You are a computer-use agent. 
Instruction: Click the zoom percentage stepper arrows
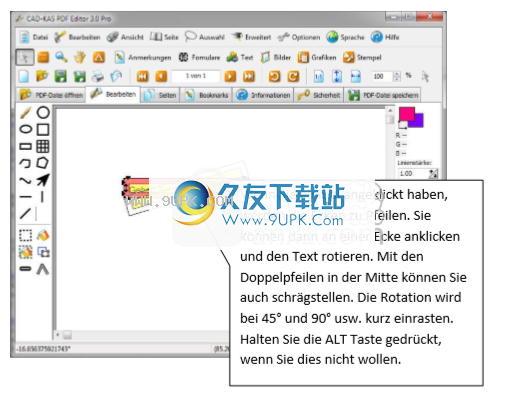pyautogui.click(x=397, y=77)
